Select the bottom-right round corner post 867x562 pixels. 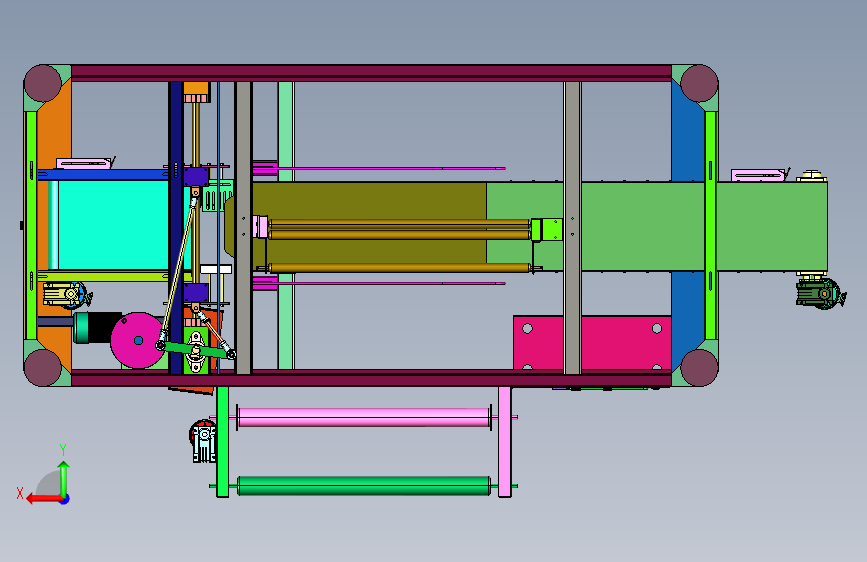[x=699, y=367]
